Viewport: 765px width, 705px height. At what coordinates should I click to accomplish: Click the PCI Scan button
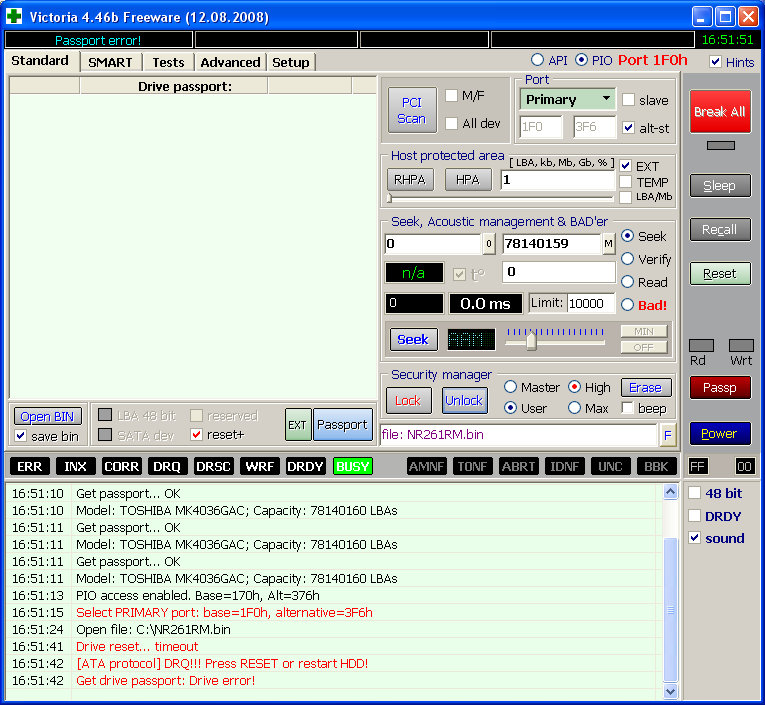(412, 110)
